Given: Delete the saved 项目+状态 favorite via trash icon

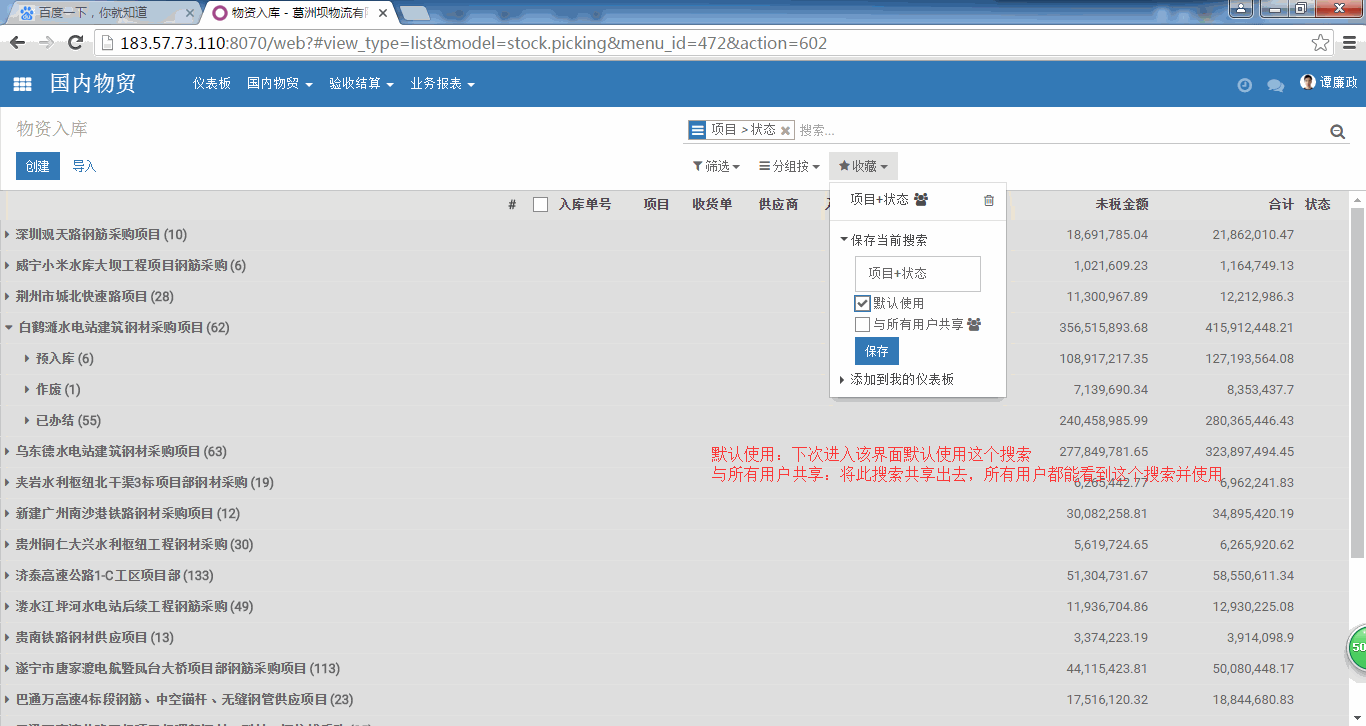Looking at the screenshot, I should click(989, 200).
